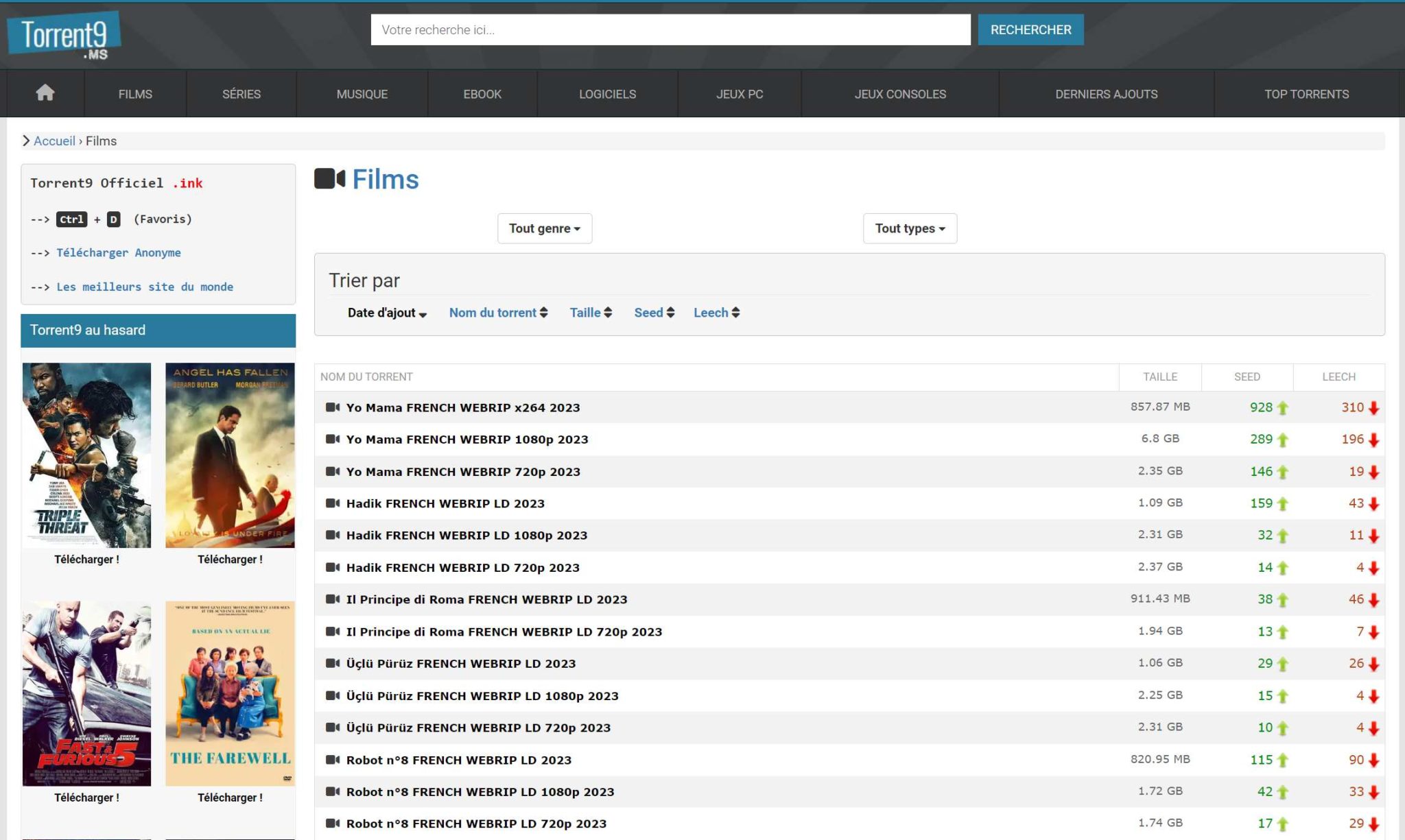The image size is (1405, 840).
Task: Click the 857.87 MB size value
Action: [1160, 407]
